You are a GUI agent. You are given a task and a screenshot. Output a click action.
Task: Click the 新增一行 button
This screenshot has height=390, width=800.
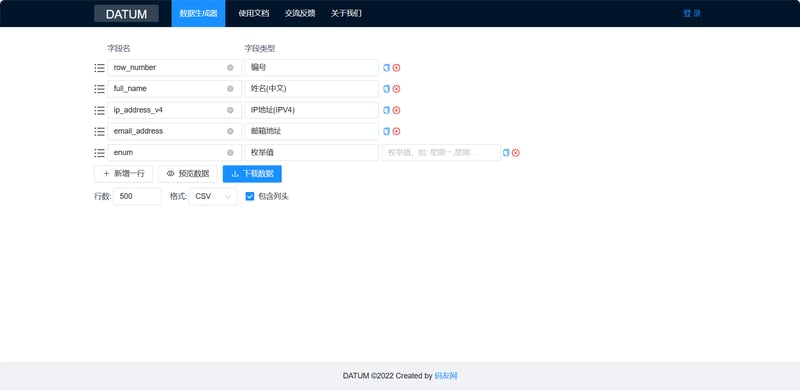[123, 174]
